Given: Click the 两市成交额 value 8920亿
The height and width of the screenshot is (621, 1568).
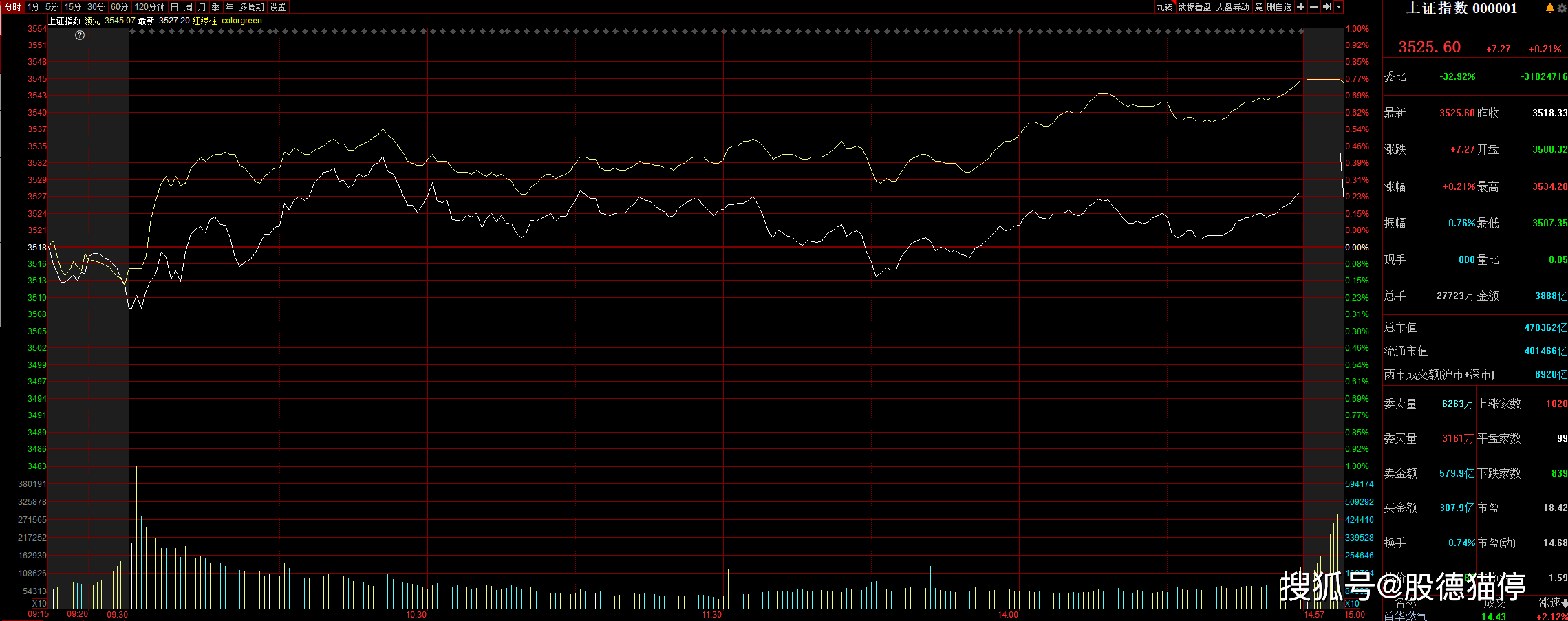Looking at the screenshot, I should coord(1551,374).
